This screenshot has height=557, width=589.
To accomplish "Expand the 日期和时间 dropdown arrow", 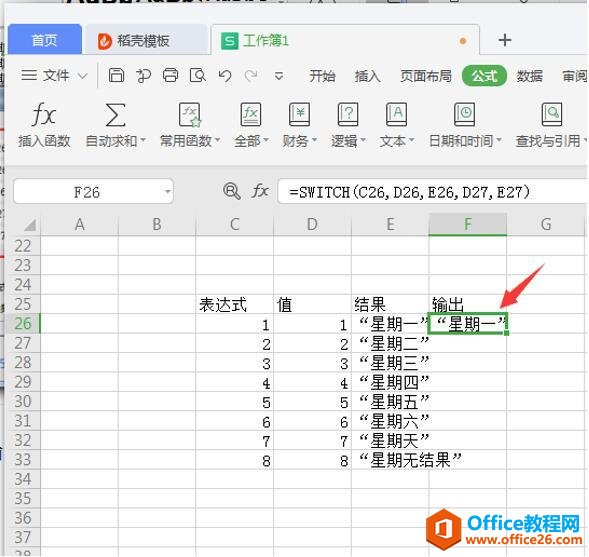I will click(499, 140).
